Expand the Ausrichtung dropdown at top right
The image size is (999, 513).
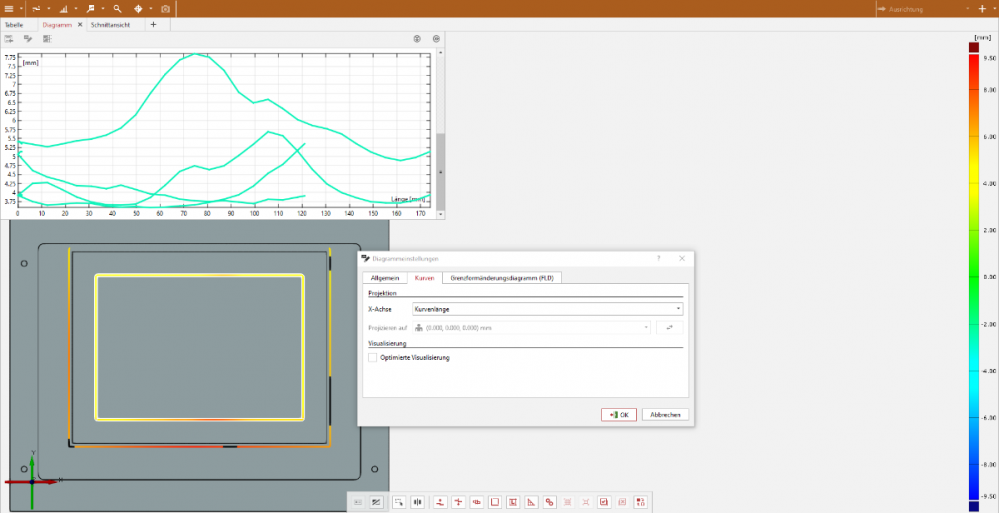967,9
